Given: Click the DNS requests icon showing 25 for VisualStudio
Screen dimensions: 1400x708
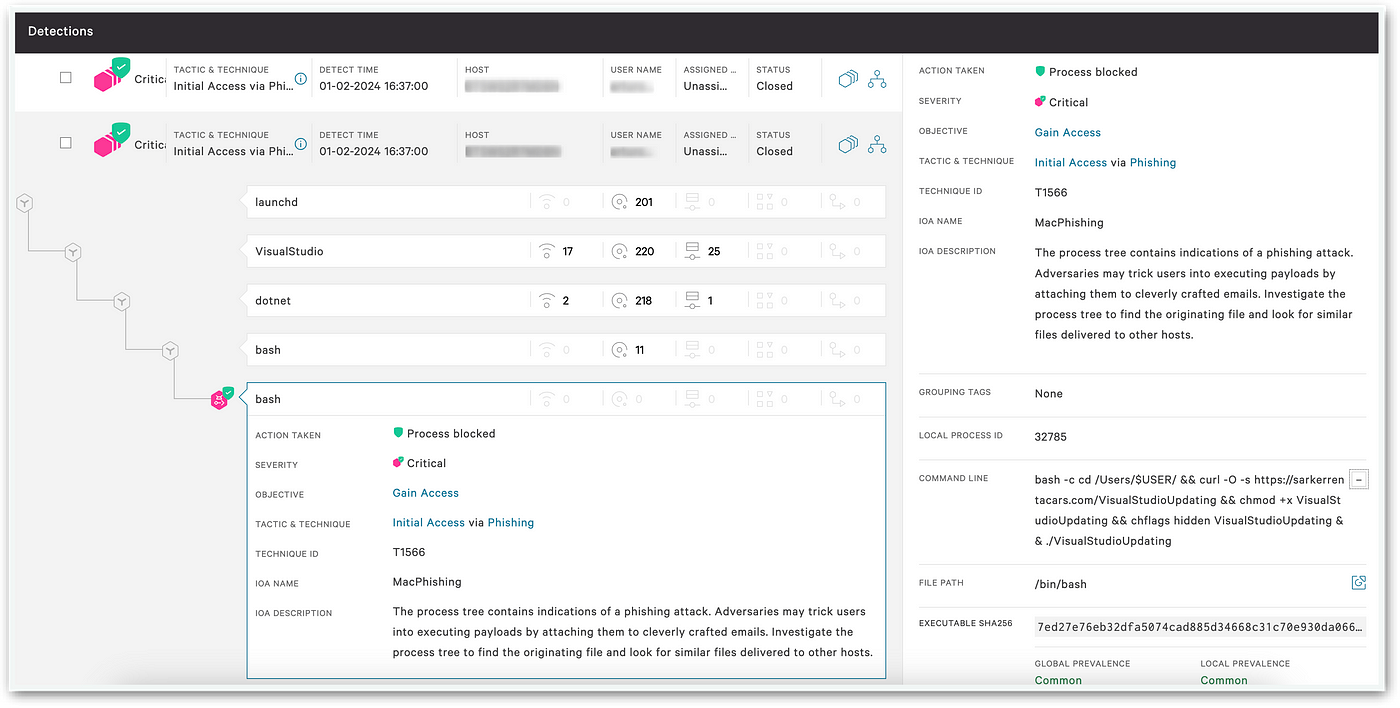Looking at the screenshot, I should [x=692, y=251].
